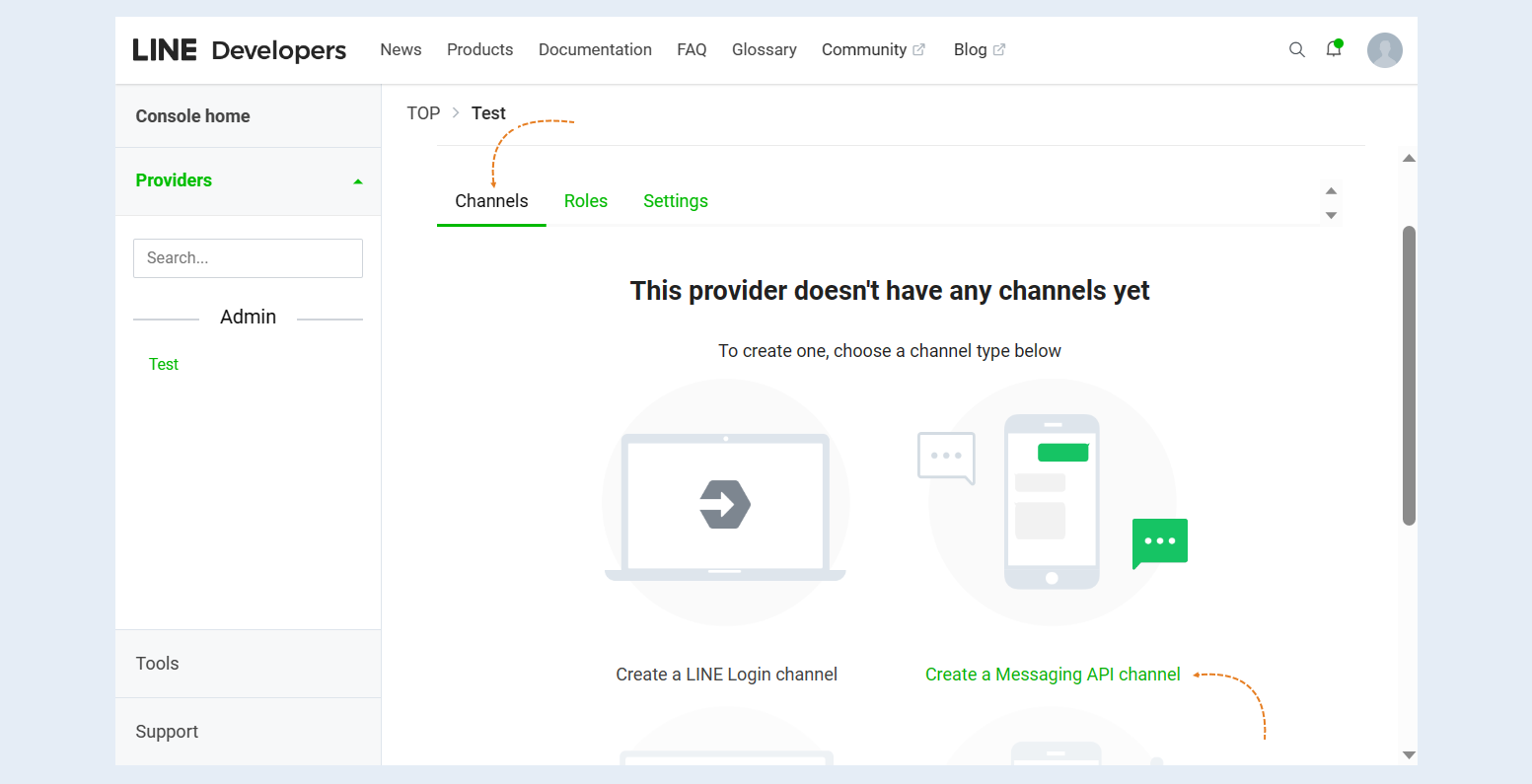Open the Products menu item

(480, 49)
